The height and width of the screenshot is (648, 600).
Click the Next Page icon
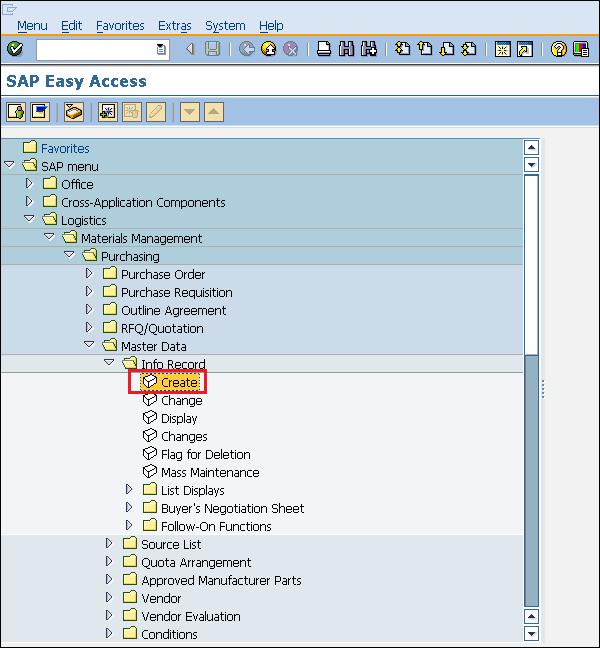pos(447,49)
